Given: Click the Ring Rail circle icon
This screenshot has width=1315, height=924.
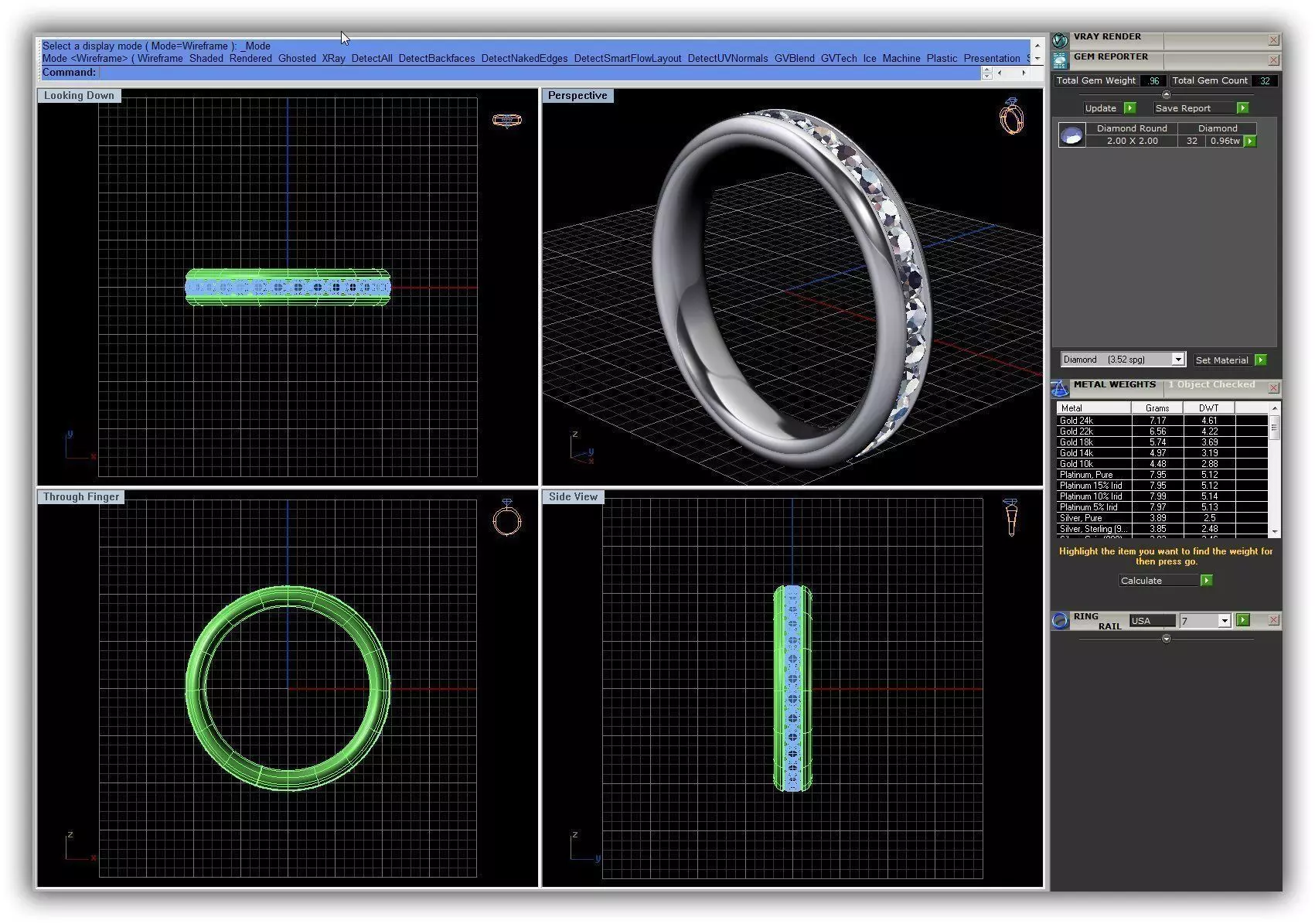Looking at the screenshot, I should pos(1060,621).
